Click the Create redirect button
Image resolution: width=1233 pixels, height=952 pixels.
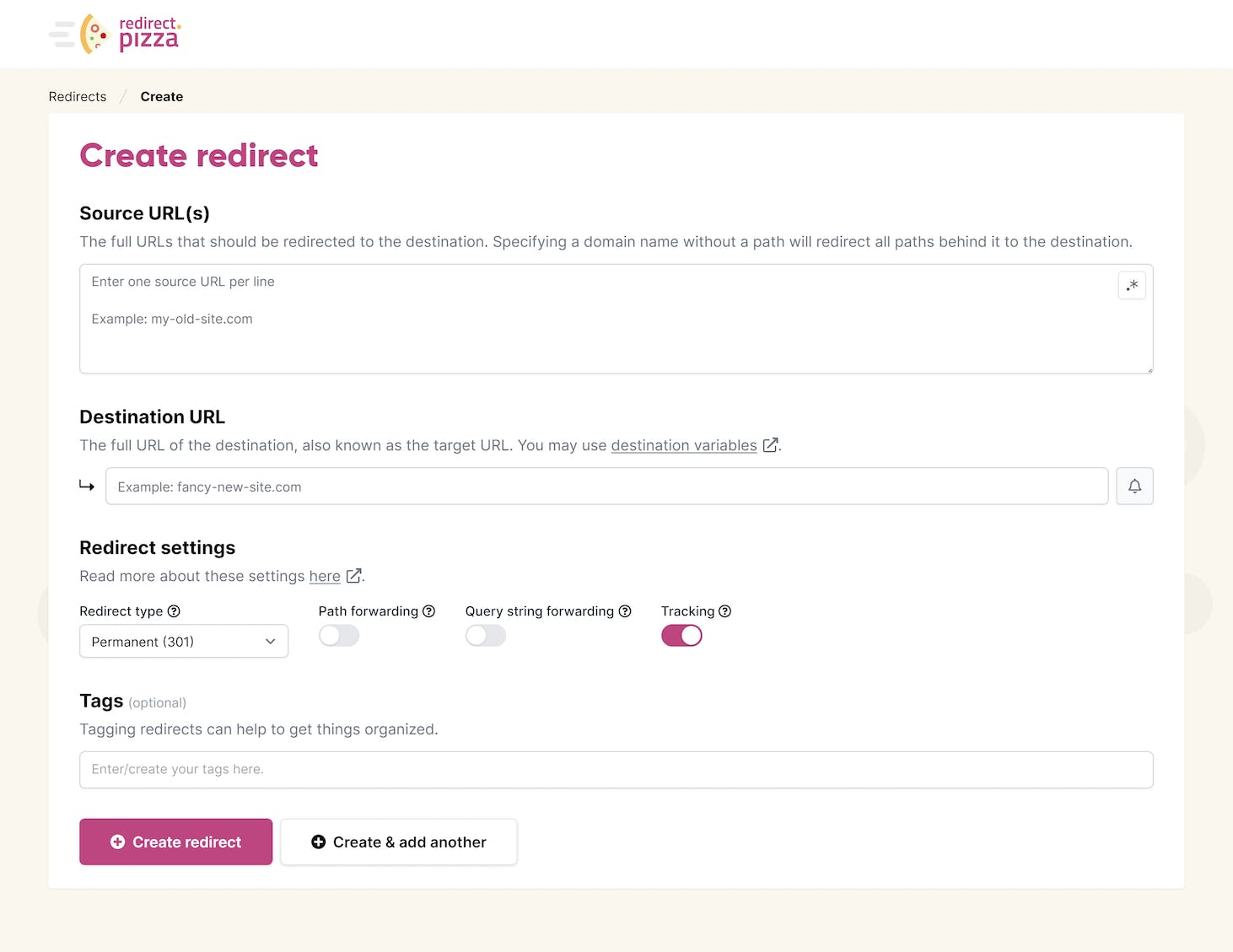175,842
